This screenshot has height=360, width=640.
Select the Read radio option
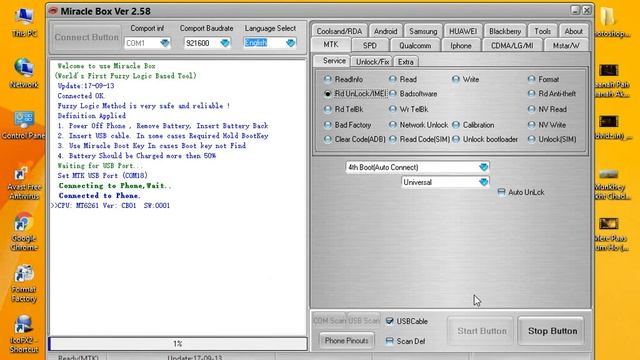(393, 79)
